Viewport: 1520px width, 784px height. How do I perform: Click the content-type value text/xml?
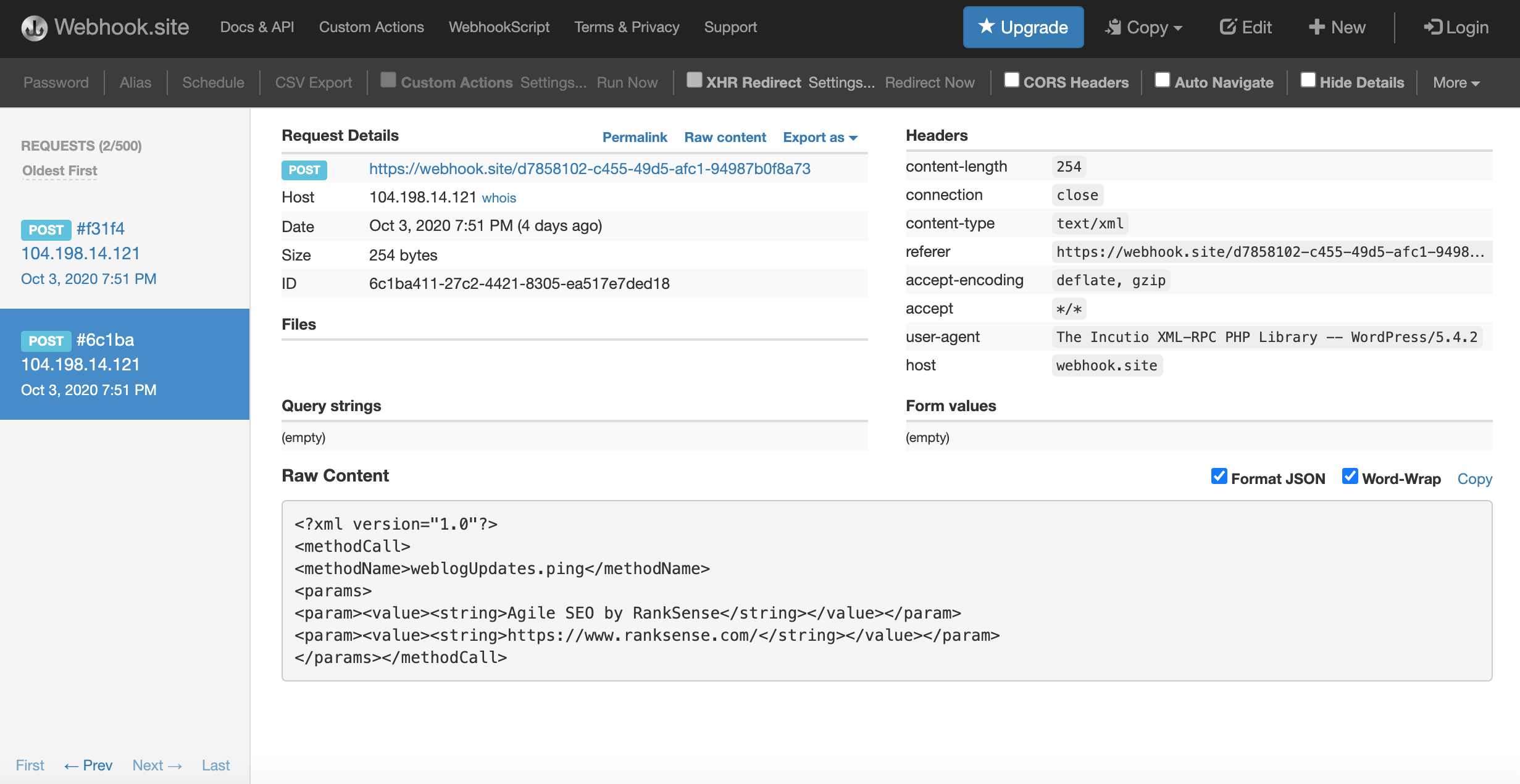click(1090, 223)
